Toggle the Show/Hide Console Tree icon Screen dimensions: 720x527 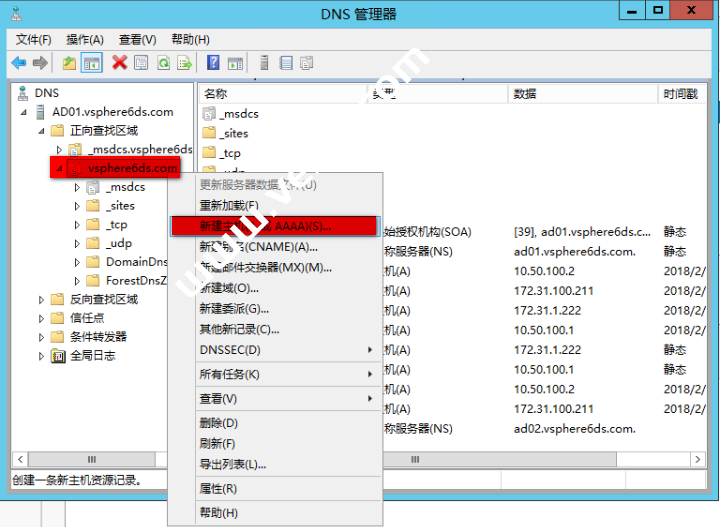click(91, 63)
